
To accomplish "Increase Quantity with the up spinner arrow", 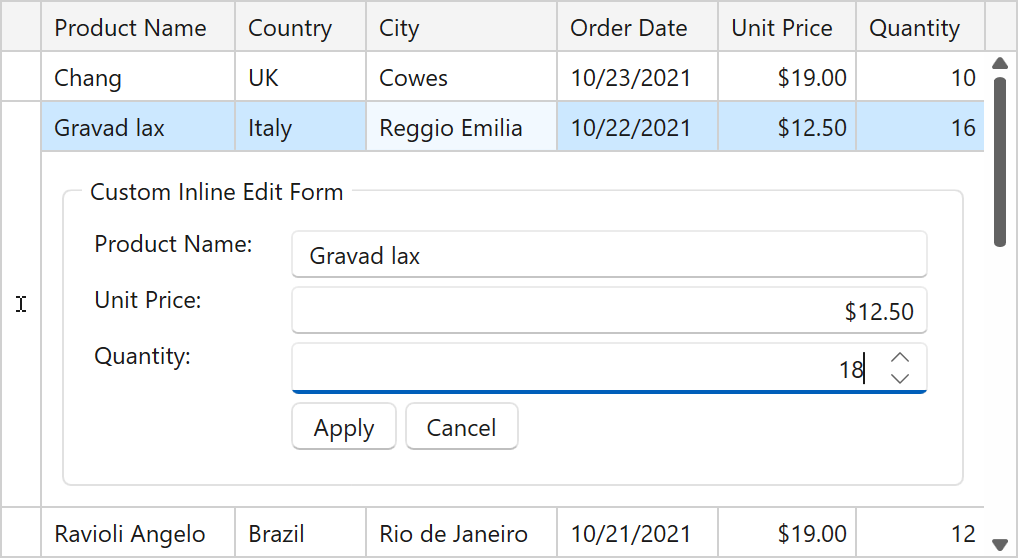I will pos(900,358).
